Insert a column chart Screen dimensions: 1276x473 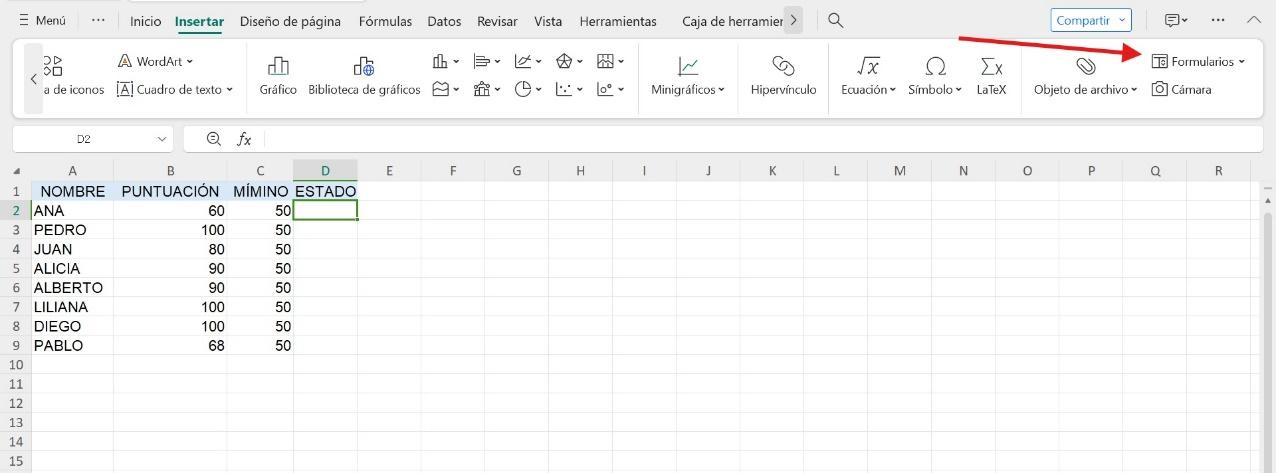click(441, 62)
